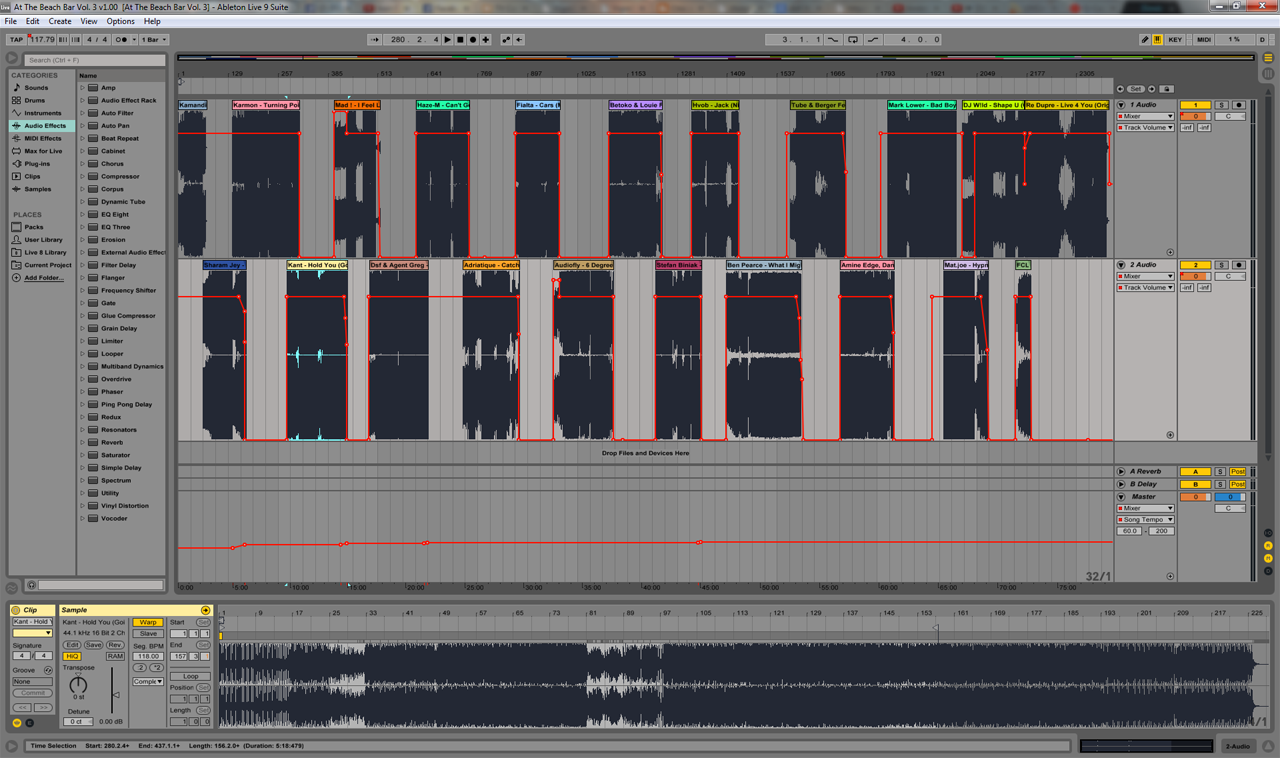Toggle track 1 Audio activator button

[x=1195, y=105]
